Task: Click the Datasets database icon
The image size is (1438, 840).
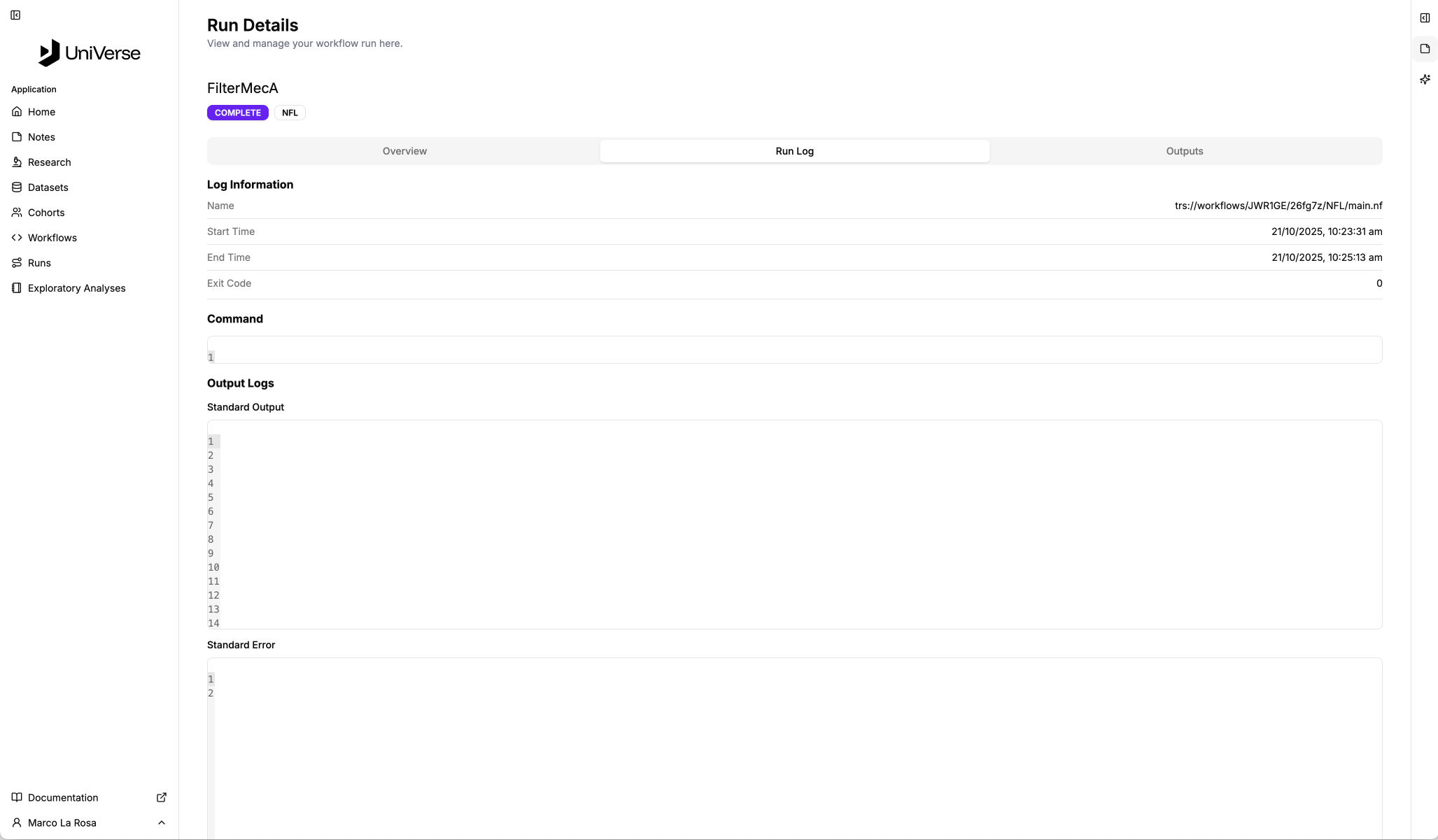Action: click(x=17, y=187)
